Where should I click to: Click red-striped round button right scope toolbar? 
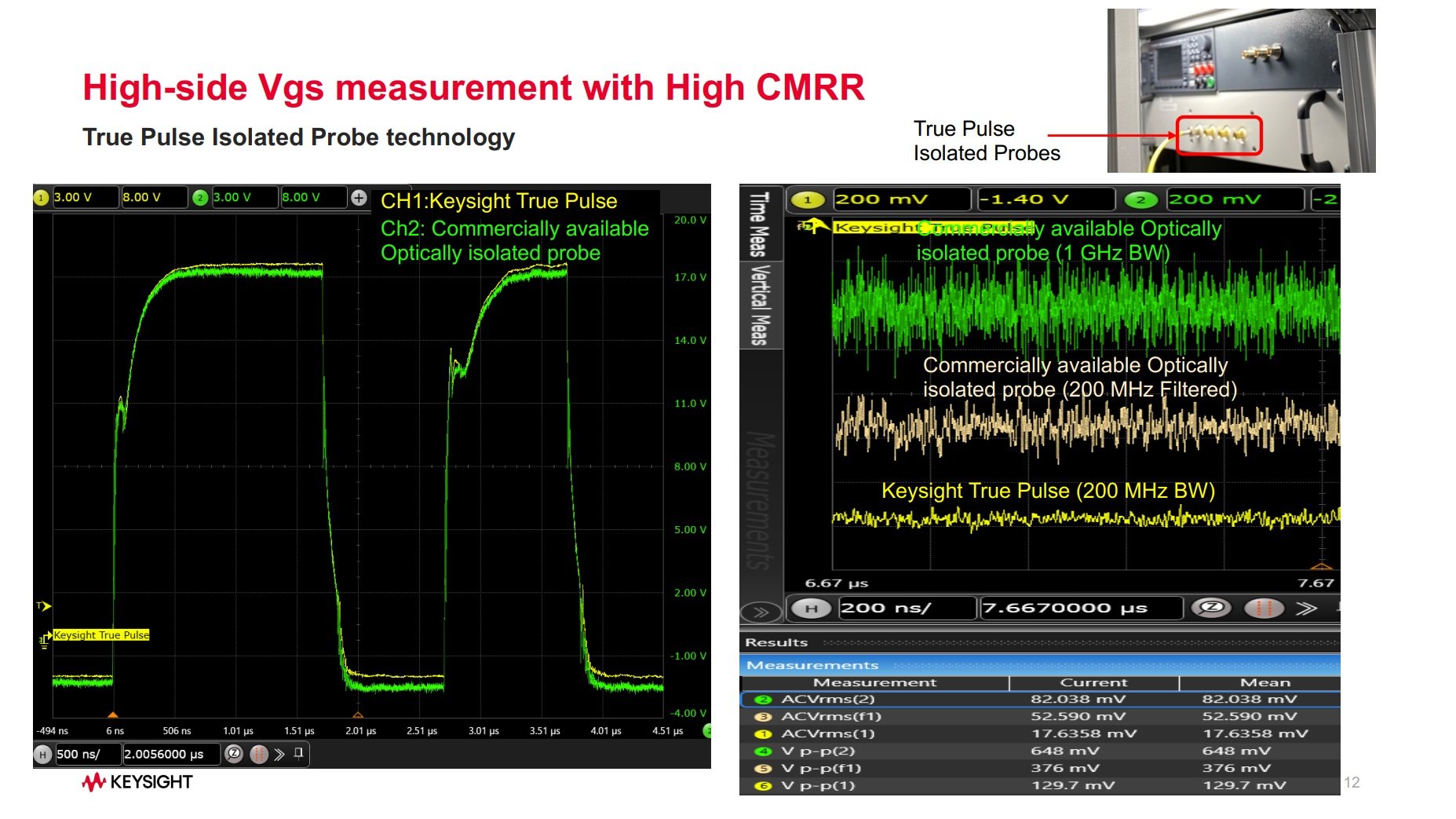(x=1264, y=608)
